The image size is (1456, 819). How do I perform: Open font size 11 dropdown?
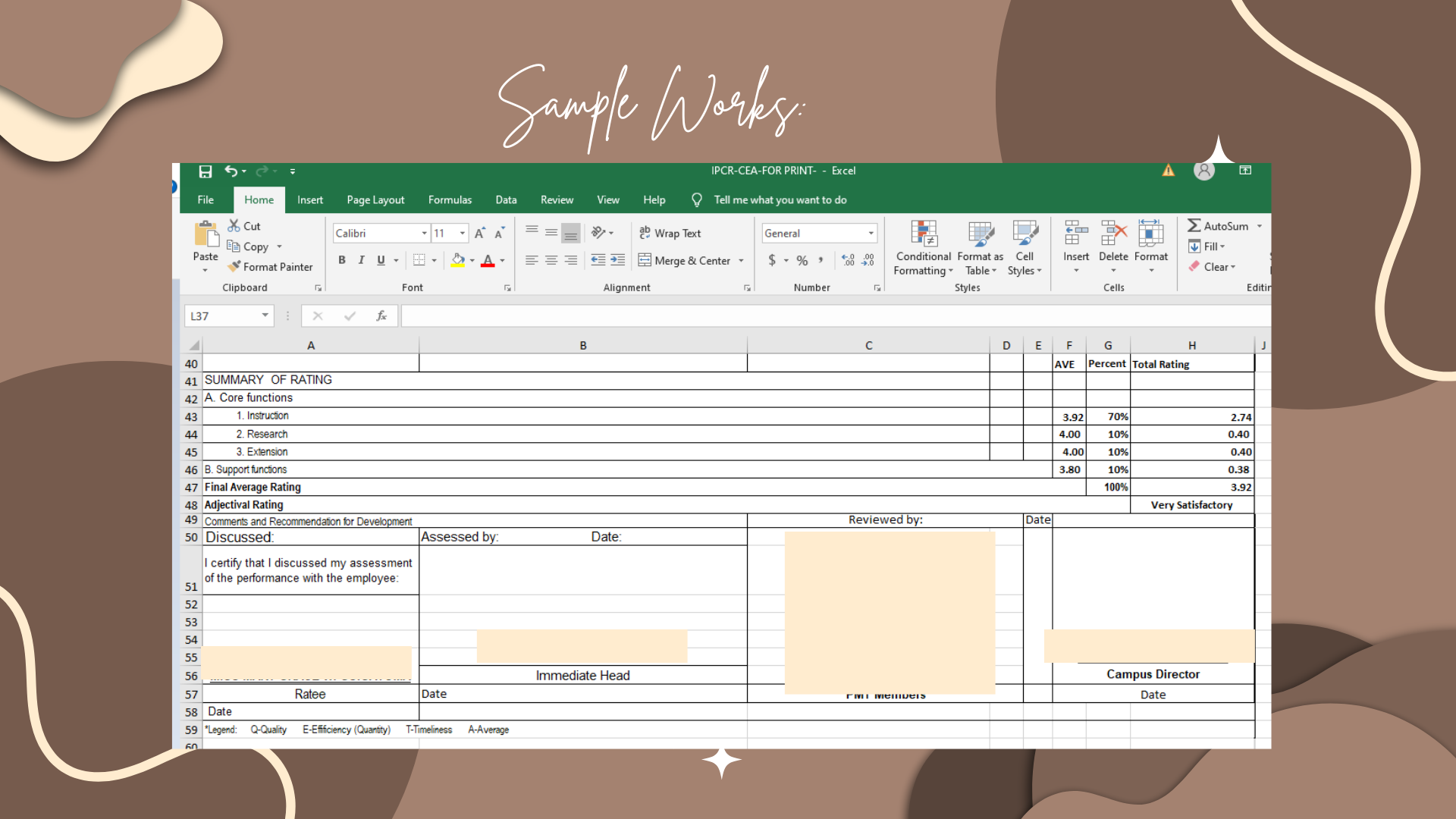(x=463, y=234)
